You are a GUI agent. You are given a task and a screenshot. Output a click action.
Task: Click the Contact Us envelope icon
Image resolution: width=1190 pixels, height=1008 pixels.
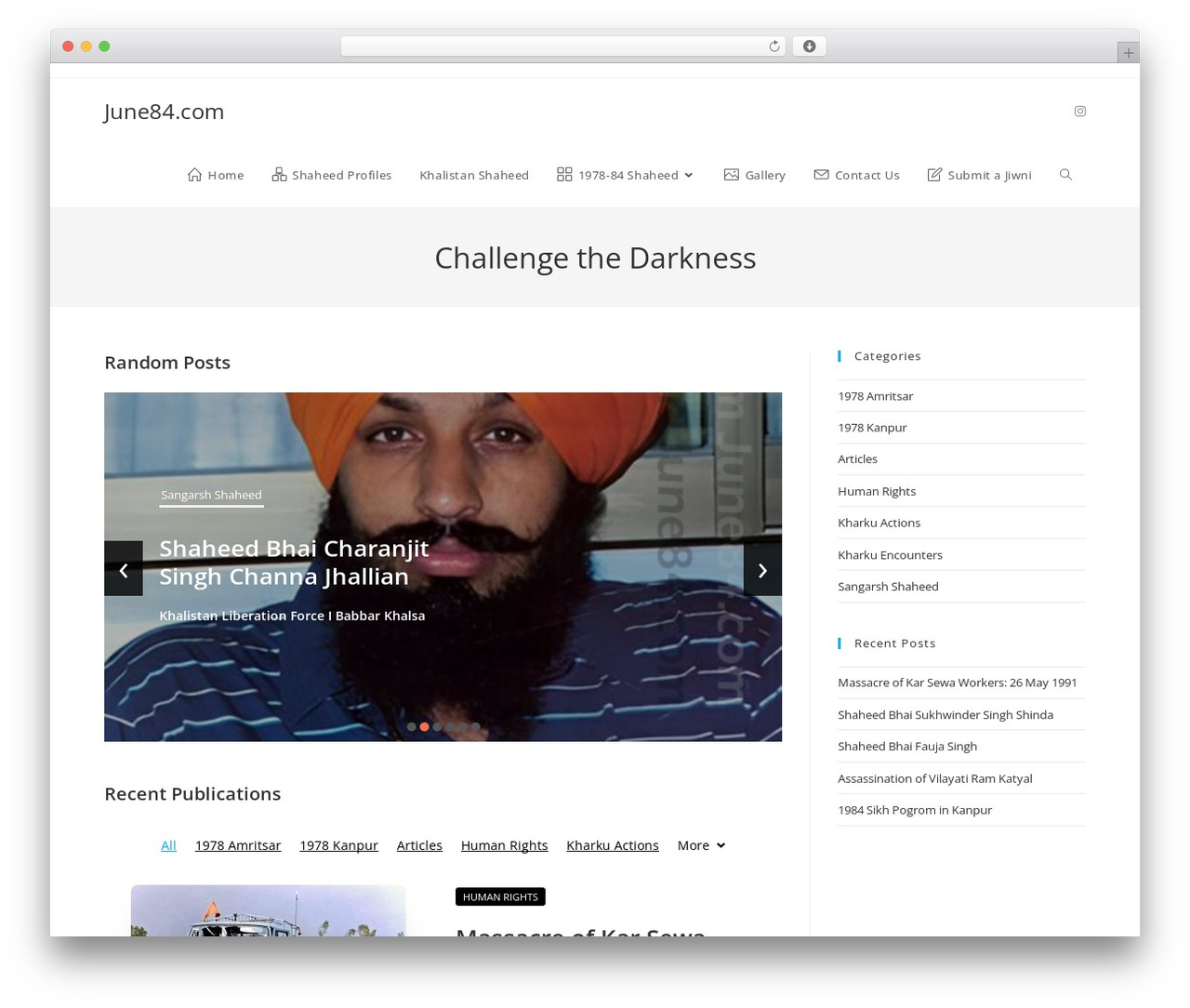tap(821, 174)
